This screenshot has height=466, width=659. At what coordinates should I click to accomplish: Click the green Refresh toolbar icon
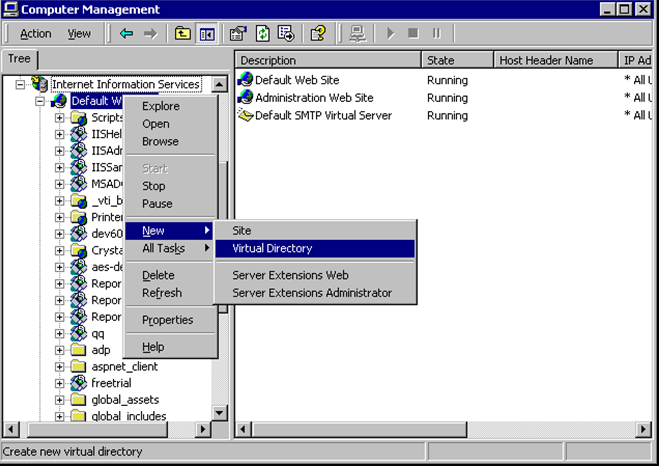click(x=262, y=33)
